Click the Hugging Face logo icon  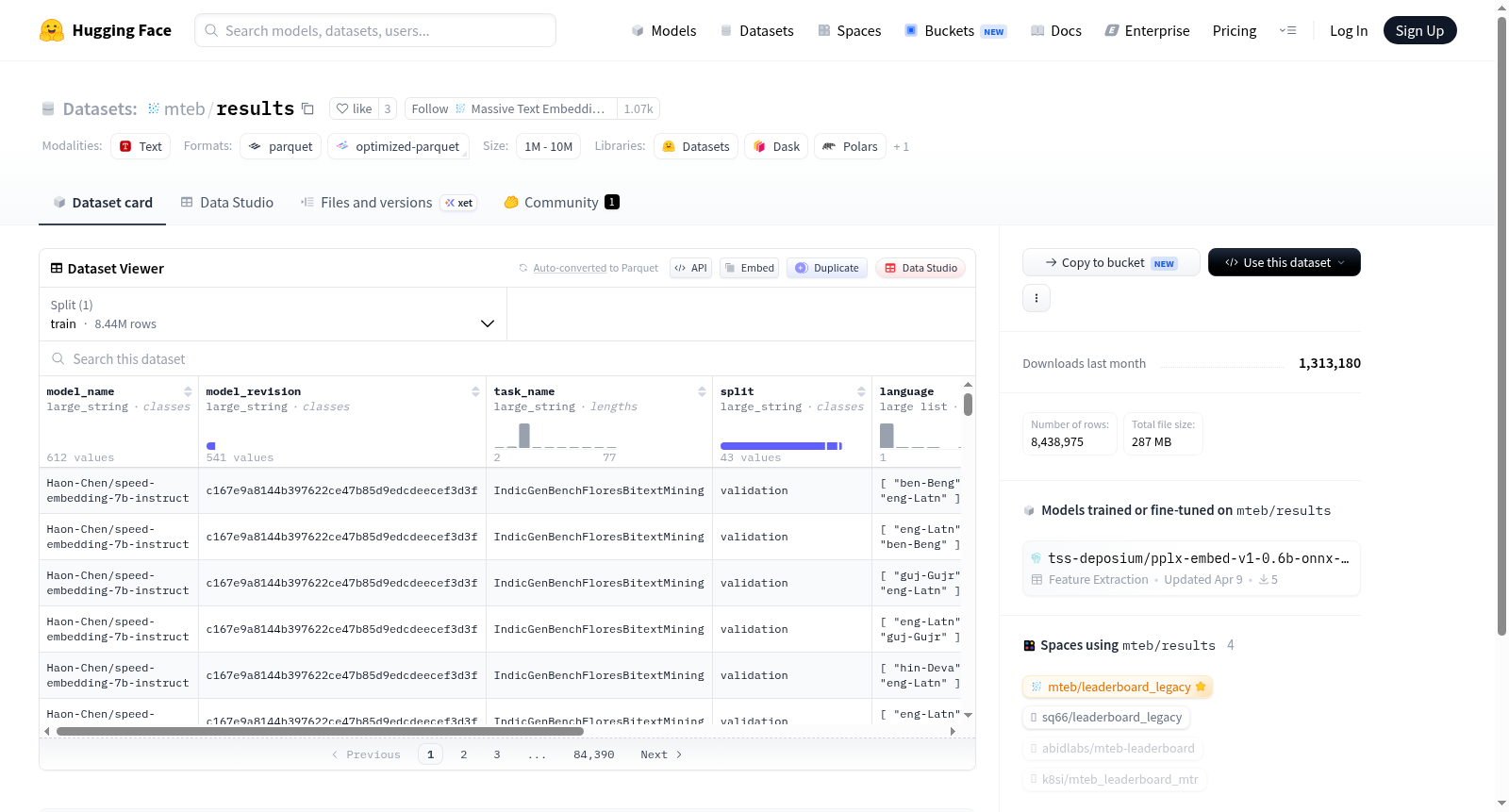(x=52, y=30)
